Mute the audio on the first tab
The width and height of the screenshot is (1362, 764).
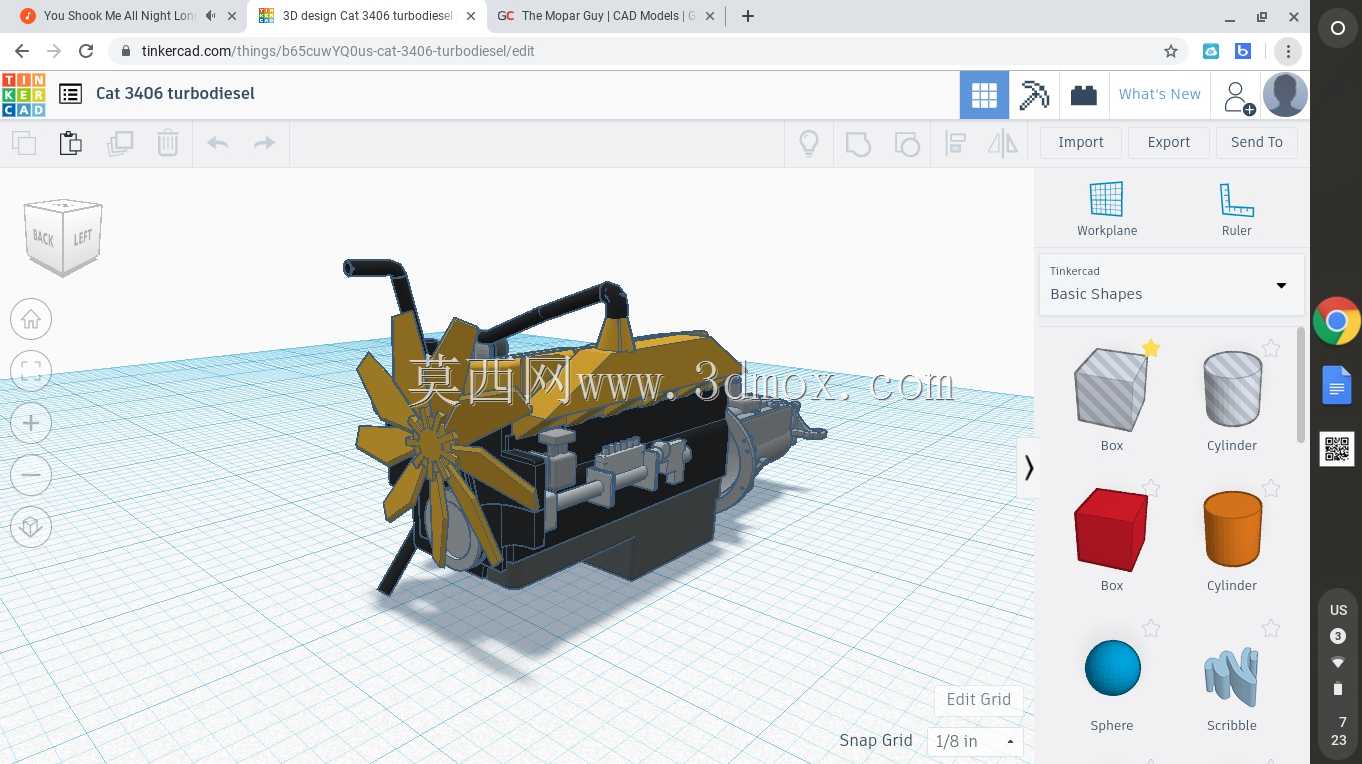coord(210,16)
